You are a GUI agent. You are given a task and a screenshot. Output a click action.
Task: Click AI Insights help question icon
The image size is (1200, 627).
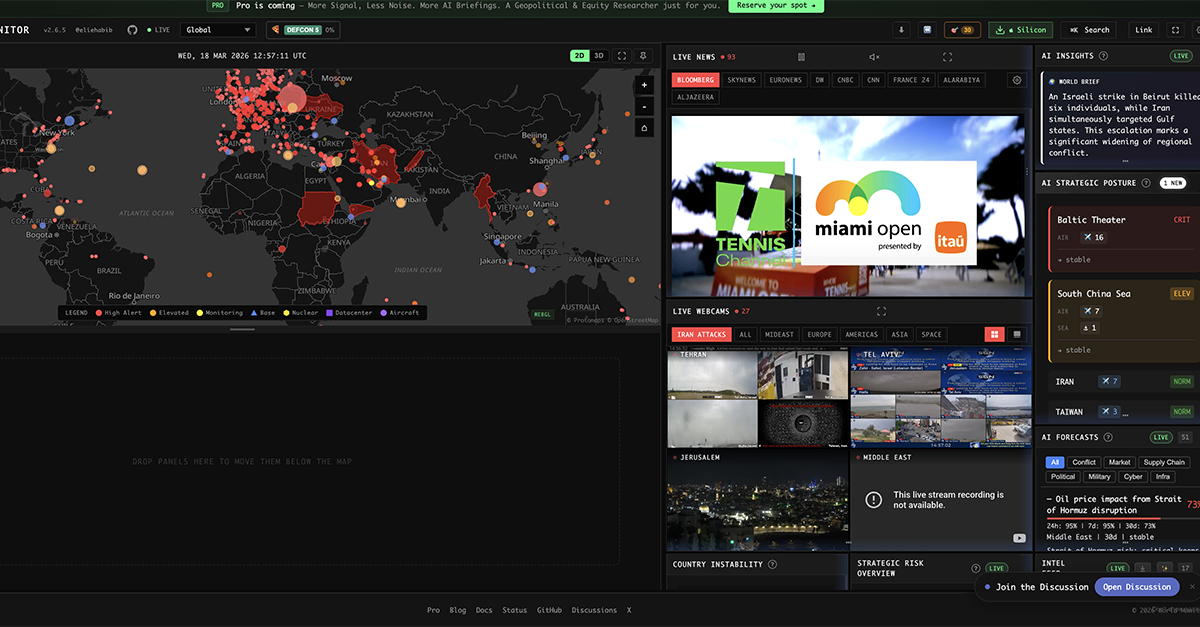pos(1103,56)
